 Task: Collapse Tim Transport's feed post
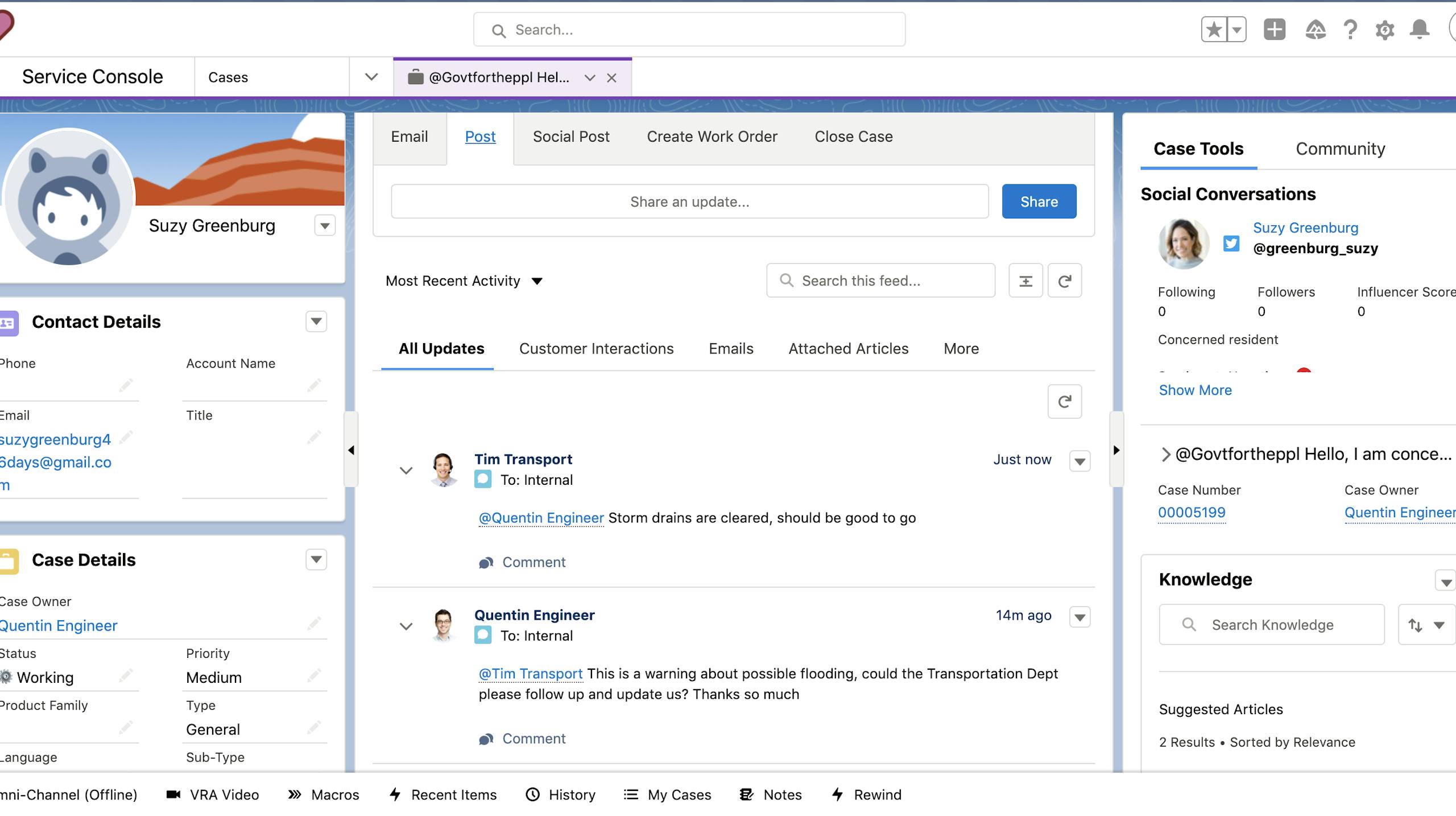click(406, 471)
